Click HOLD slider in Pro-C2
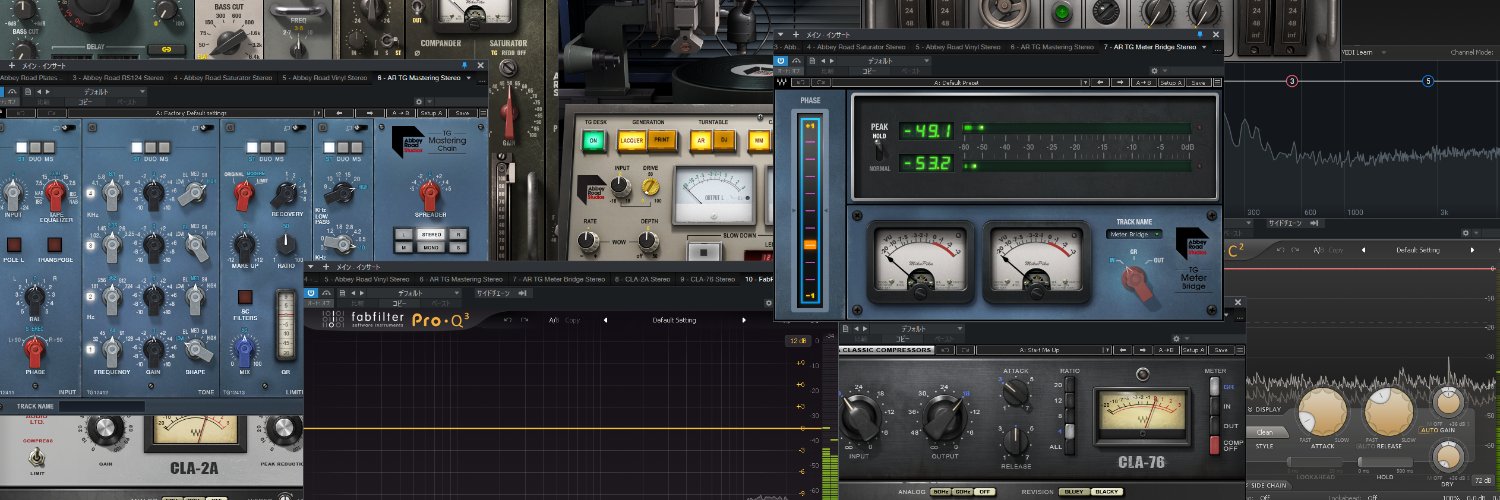The image size is (1500, 500). click(1385, 462)
